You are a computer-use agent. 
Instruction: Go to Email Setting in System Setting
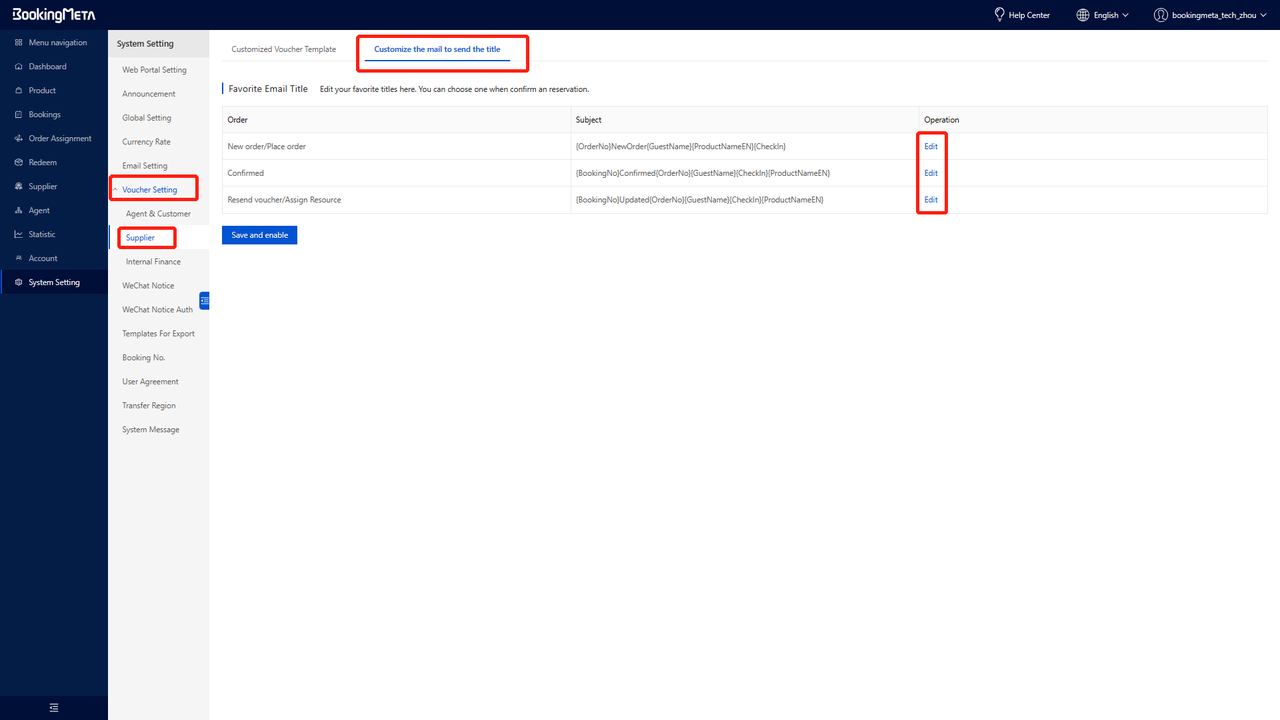pos(145,166)
